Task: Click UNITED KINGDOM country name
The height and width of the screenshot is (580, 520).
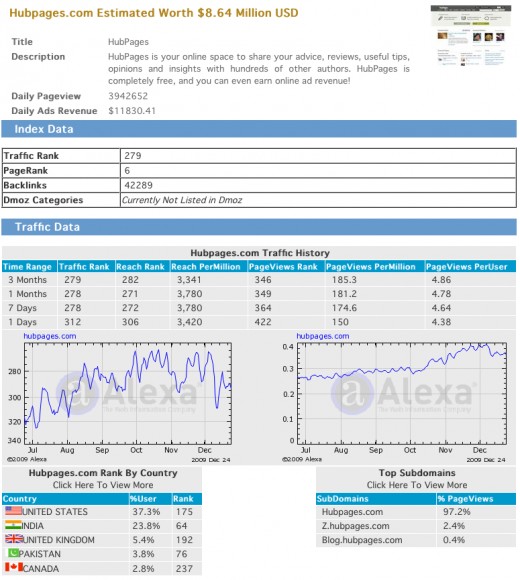Action: (x=59, y=540)
